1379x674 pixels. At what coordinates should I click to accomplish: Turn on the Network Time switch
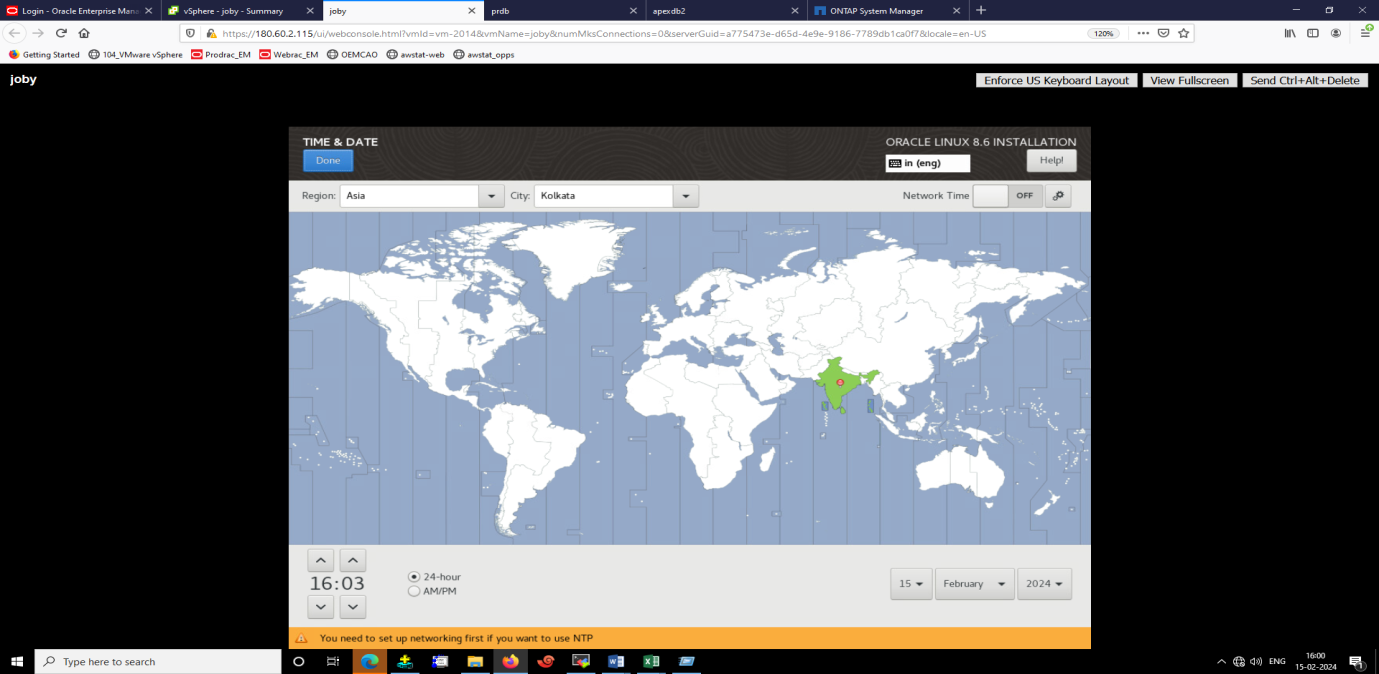[x=1008, y=196]
